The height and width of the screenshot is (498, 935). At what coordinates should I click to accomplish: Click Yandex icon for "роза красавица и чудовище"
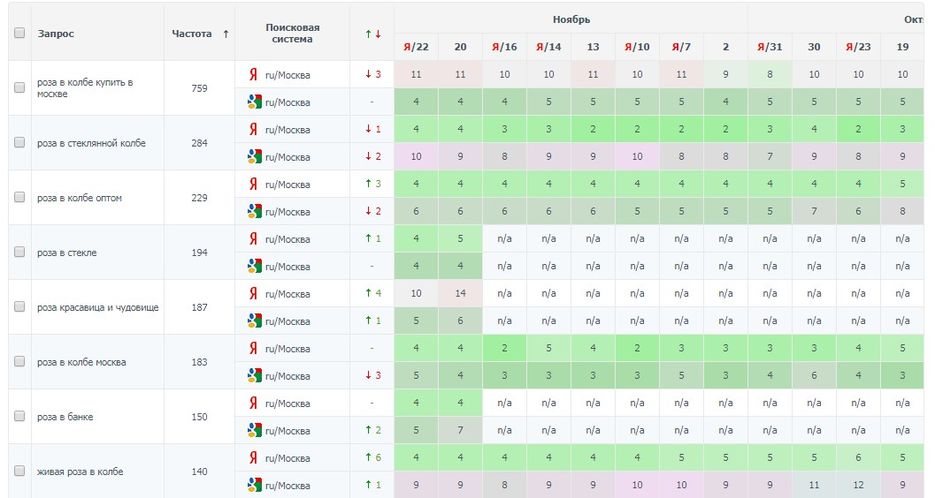click(253, 294)
